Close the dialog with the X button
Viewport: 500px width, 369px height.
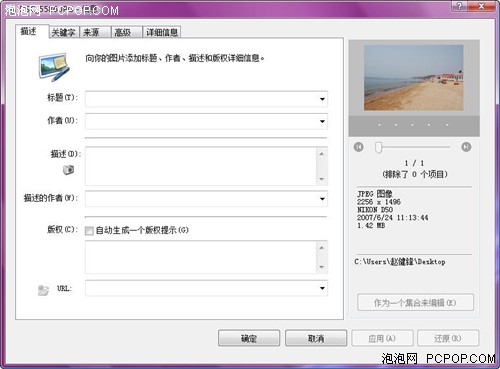click(x=481, y=6)
